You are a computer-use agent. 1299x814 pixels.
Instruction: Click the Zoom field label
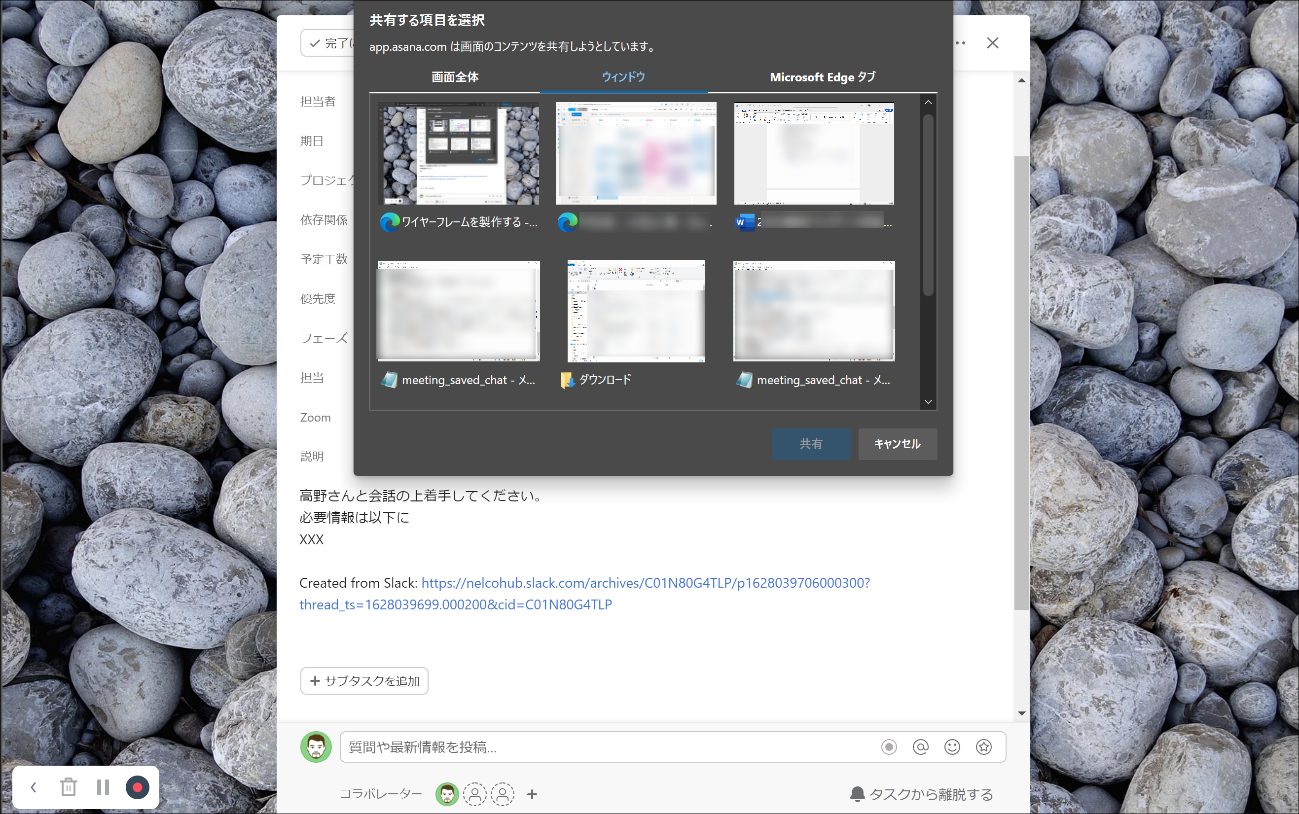tap(315, 417)
